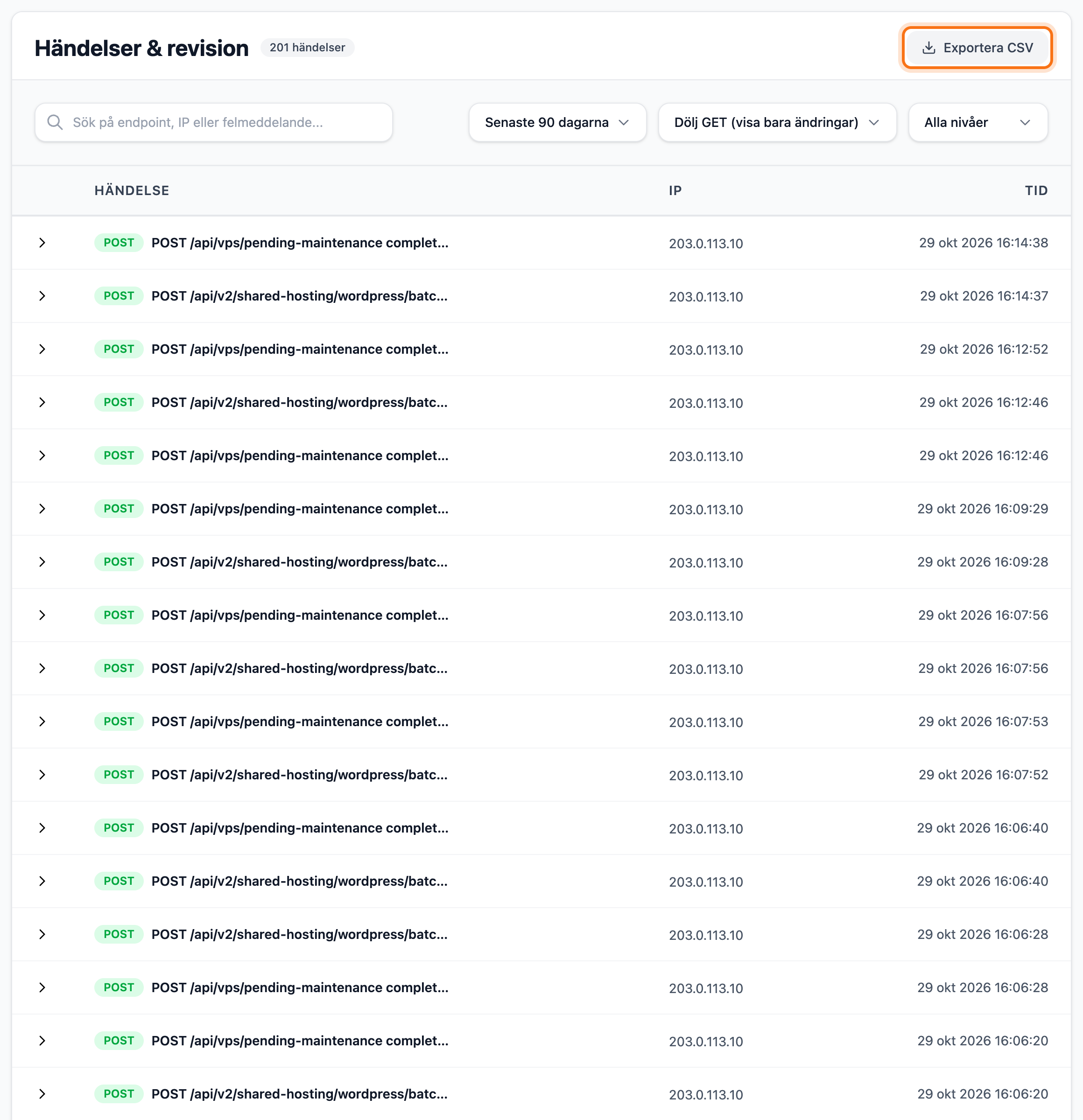Click the POST badge at 16:07:52
The height and width of the screenshot is (1120, 1083).
pos(119,775)
